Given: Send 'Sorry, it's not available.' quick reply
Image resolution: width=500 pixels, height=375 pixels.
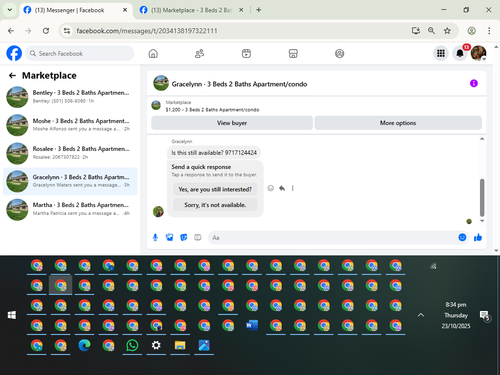Looking at the screenshot, I should click(215, 205).
